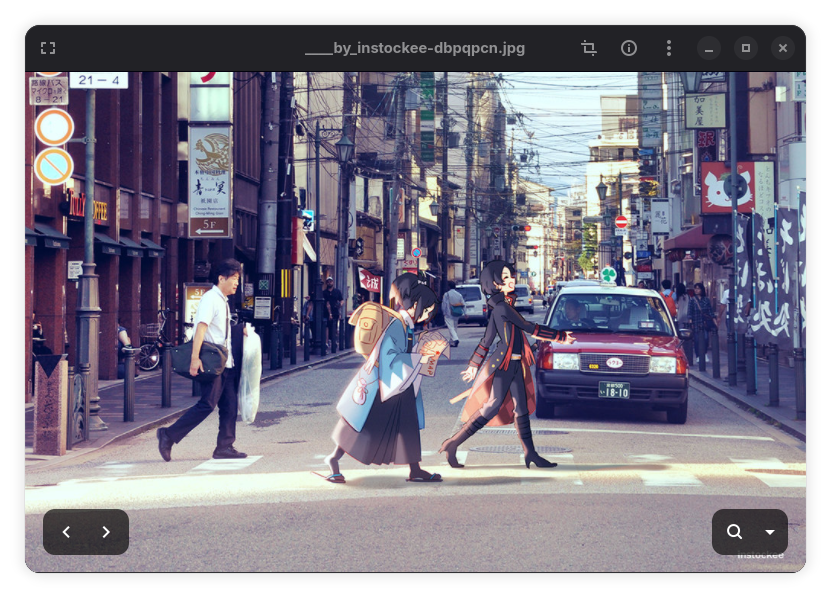
Task: Go to the next image
Action: [x=106, y=532]
